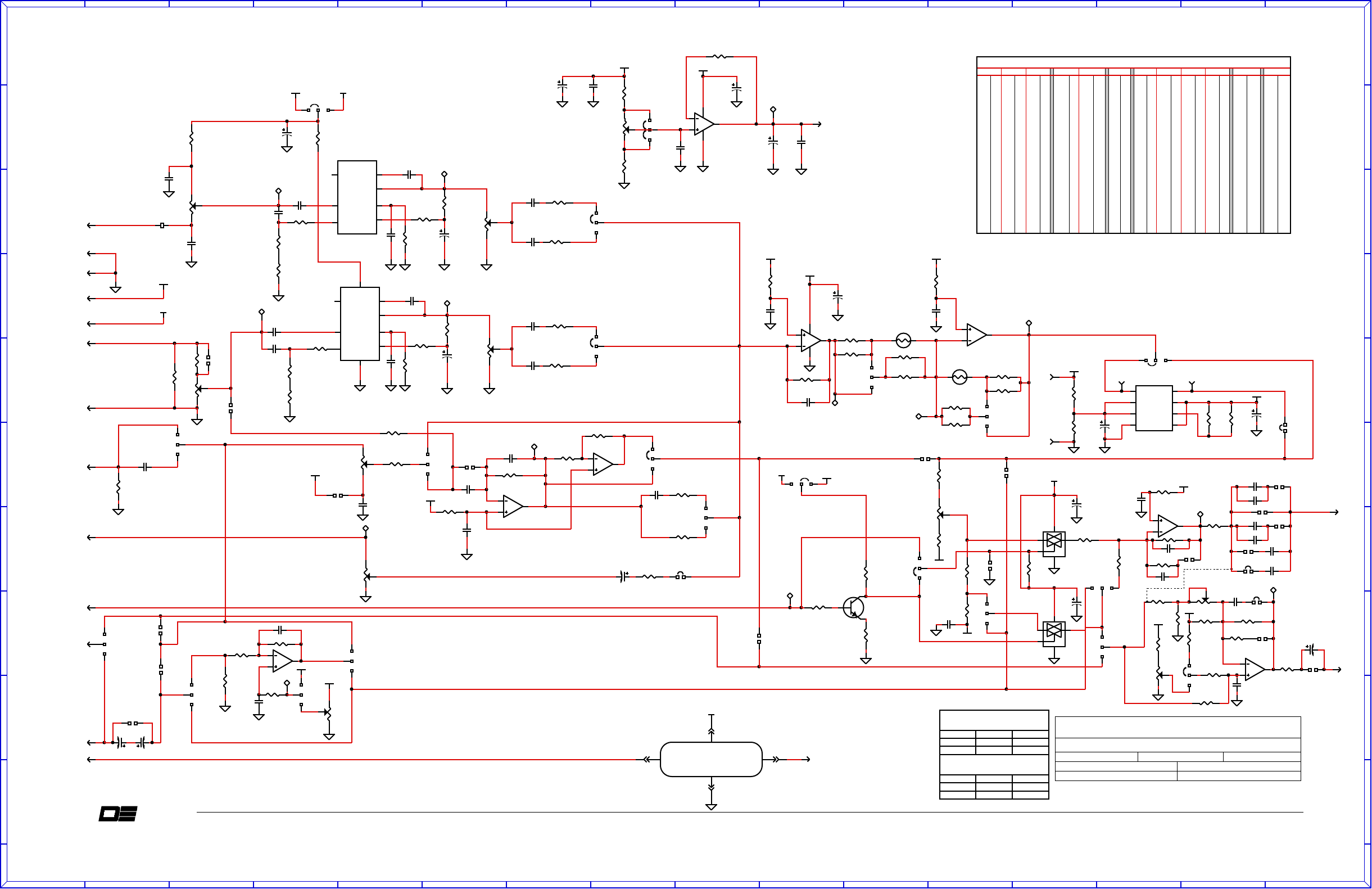1372x889 pixels.
Task: Select the rounded rectangle connector block
Action: coord(711,759)
